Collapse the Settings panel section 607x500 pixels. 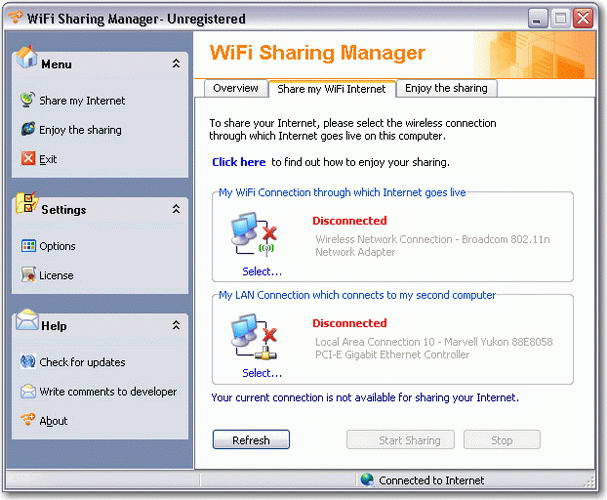point(176,209)
